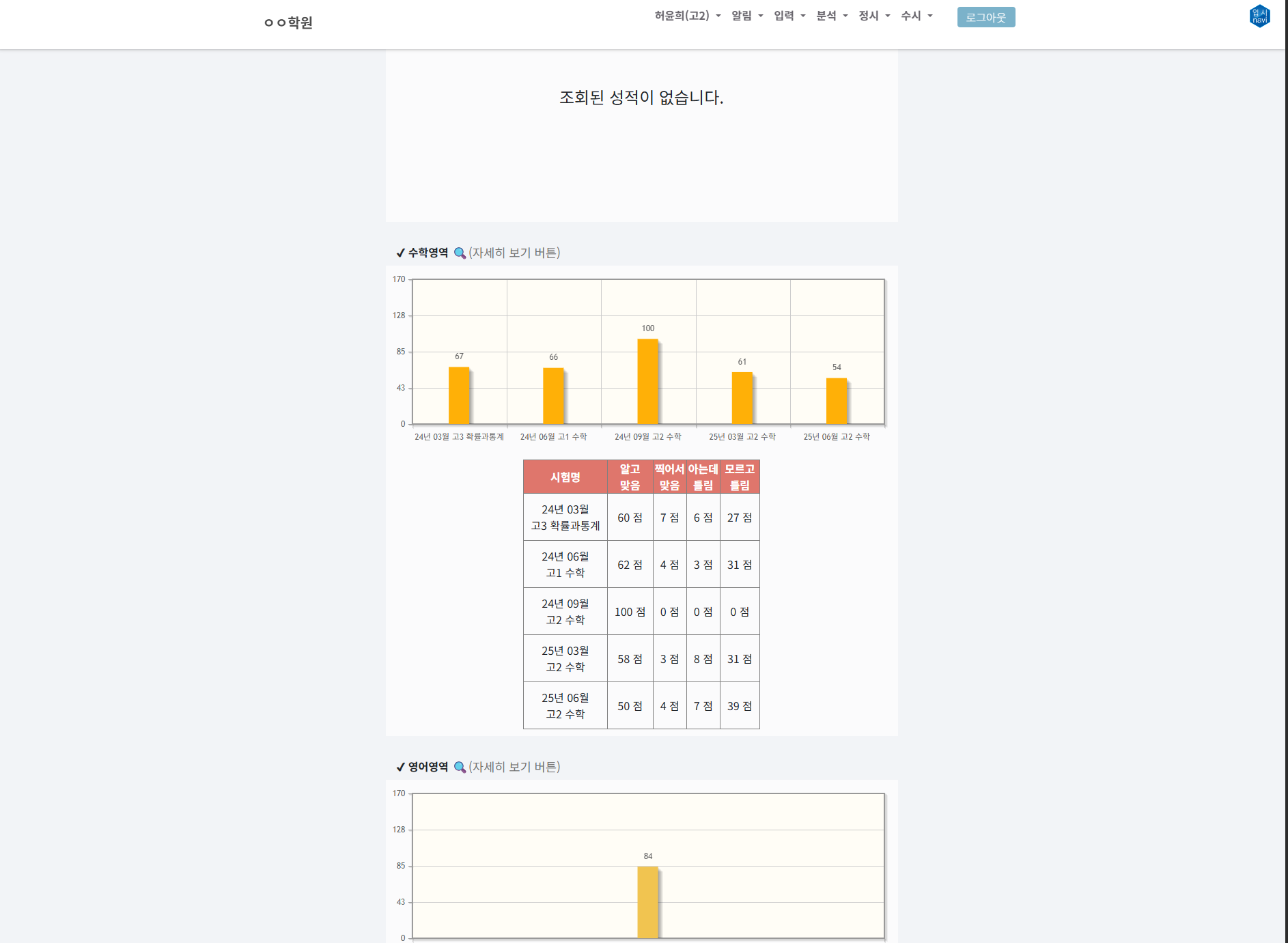This screenshot has height=943, width=1288.
Task: Go to the ㅇㅇ학원 home link
Action: tap(288, 23)
